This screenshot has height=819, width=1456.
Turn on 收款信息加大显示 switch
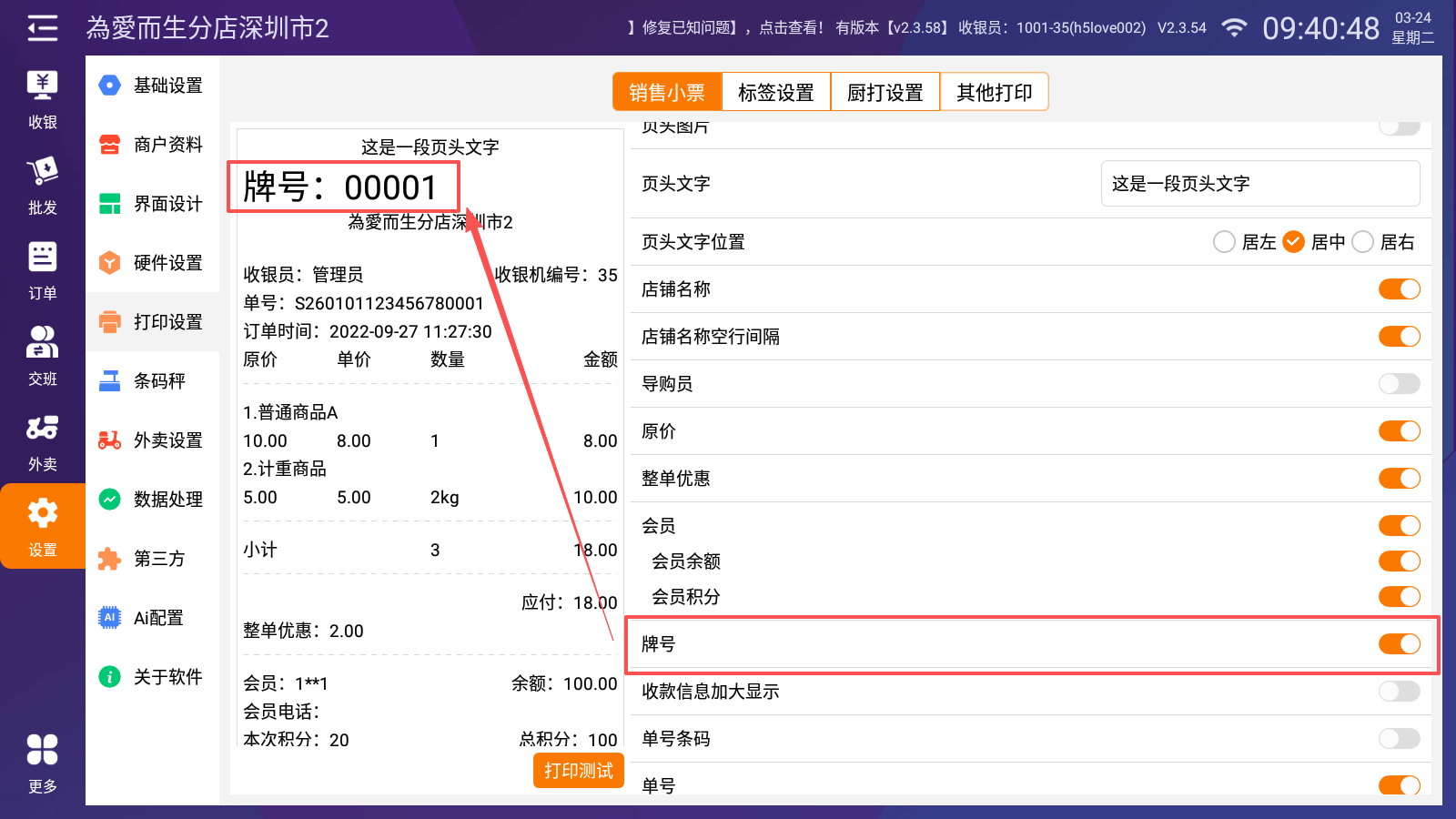[1399, 692]
